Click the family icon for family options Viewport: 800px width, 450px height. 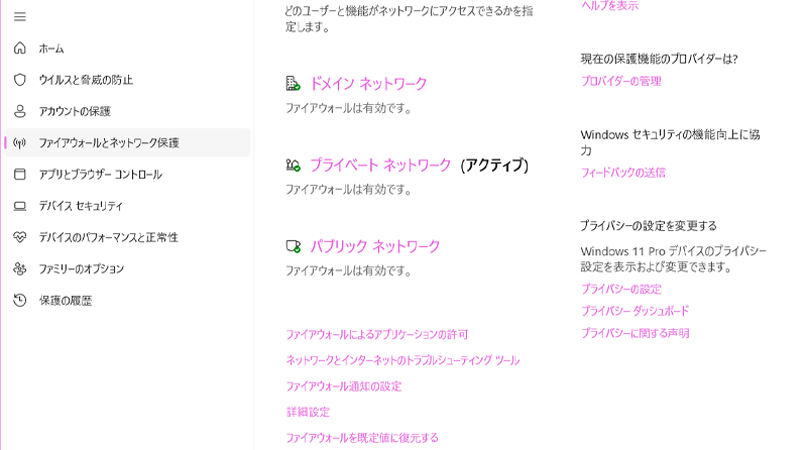coord(19,268)
